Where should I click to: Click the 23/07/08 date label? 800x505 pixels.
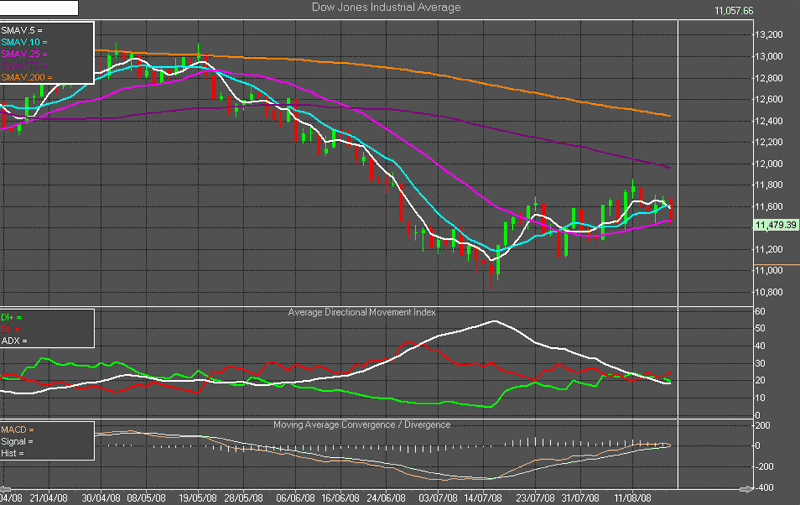click(535, 498)
